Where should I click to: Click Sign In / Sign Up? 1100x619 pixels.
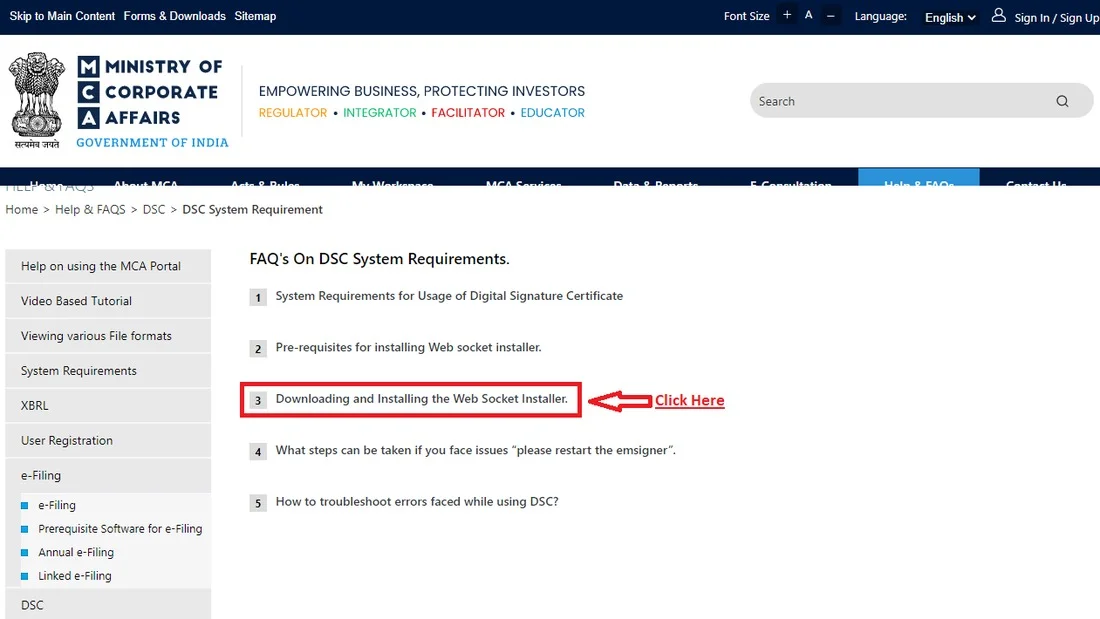point(1057,18)
